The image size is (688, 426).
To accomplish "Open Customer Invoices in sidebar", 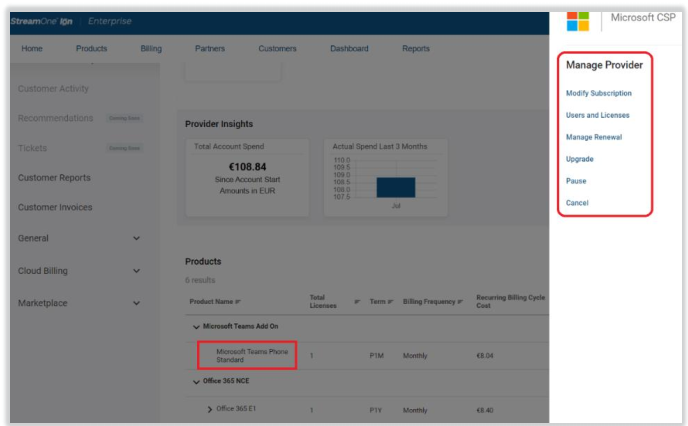I will click(x=55, y=207).
